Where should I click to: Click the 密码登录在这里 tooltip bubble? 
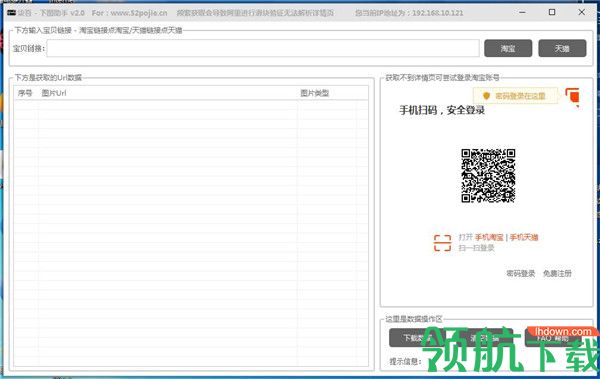515,96
